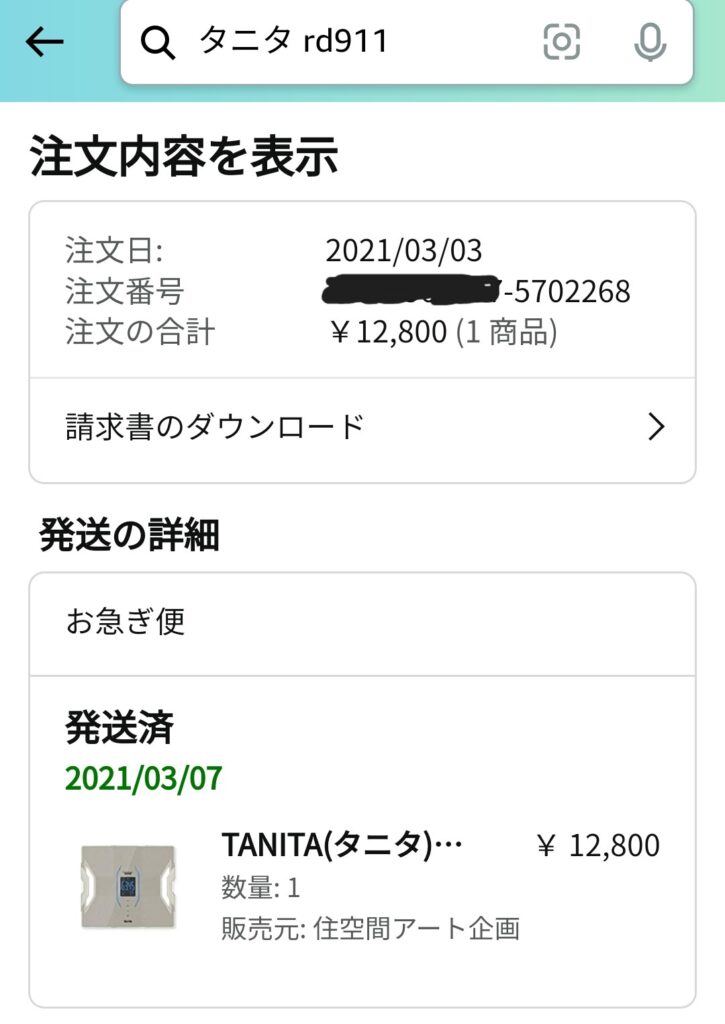Tap the order total ¥12,800 (1 商品)
Image resolution: width=725 pixels, height=1024 pixels.
443,332
